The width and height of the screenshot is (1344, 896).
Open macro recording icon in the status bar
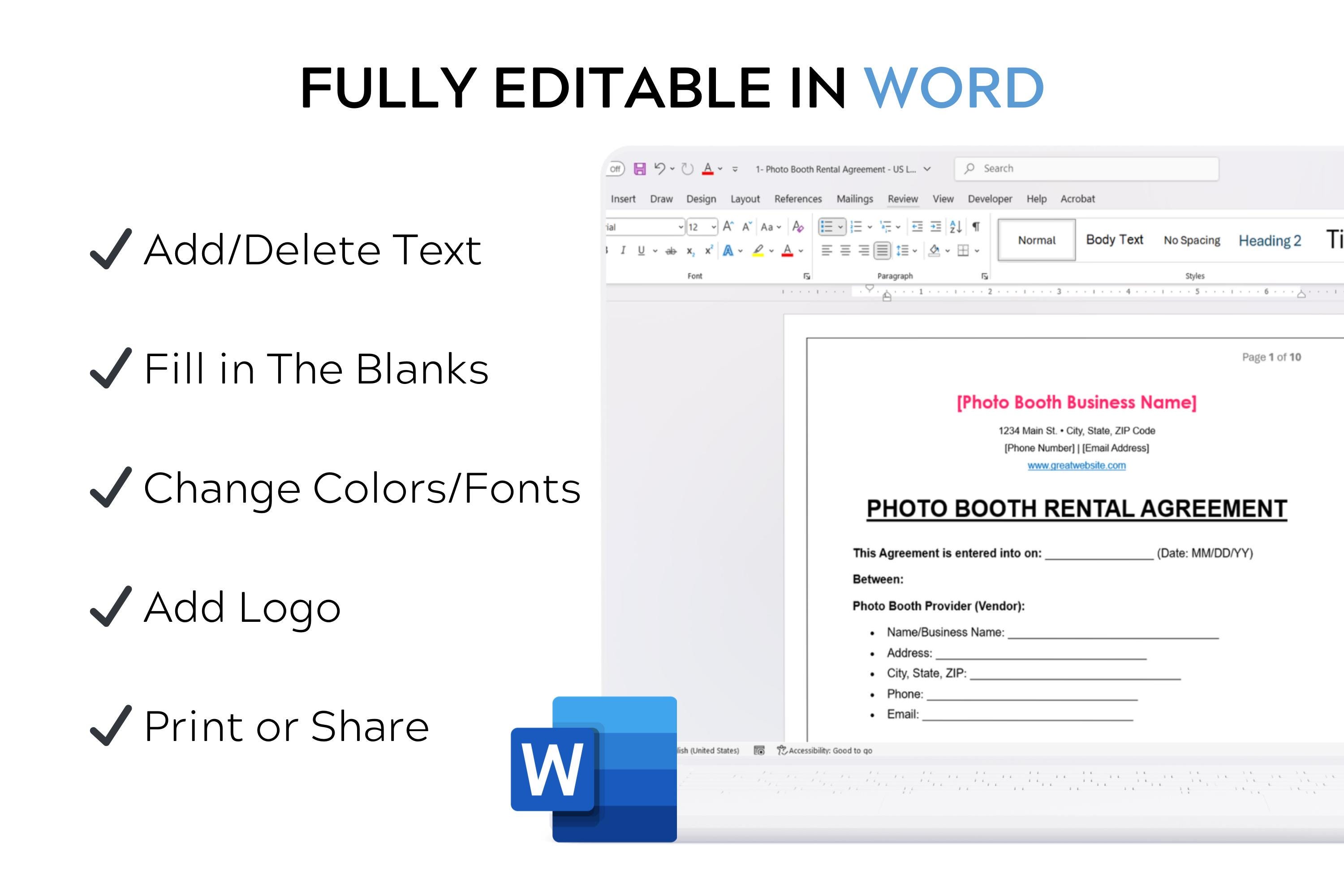[x=759, y=750]
